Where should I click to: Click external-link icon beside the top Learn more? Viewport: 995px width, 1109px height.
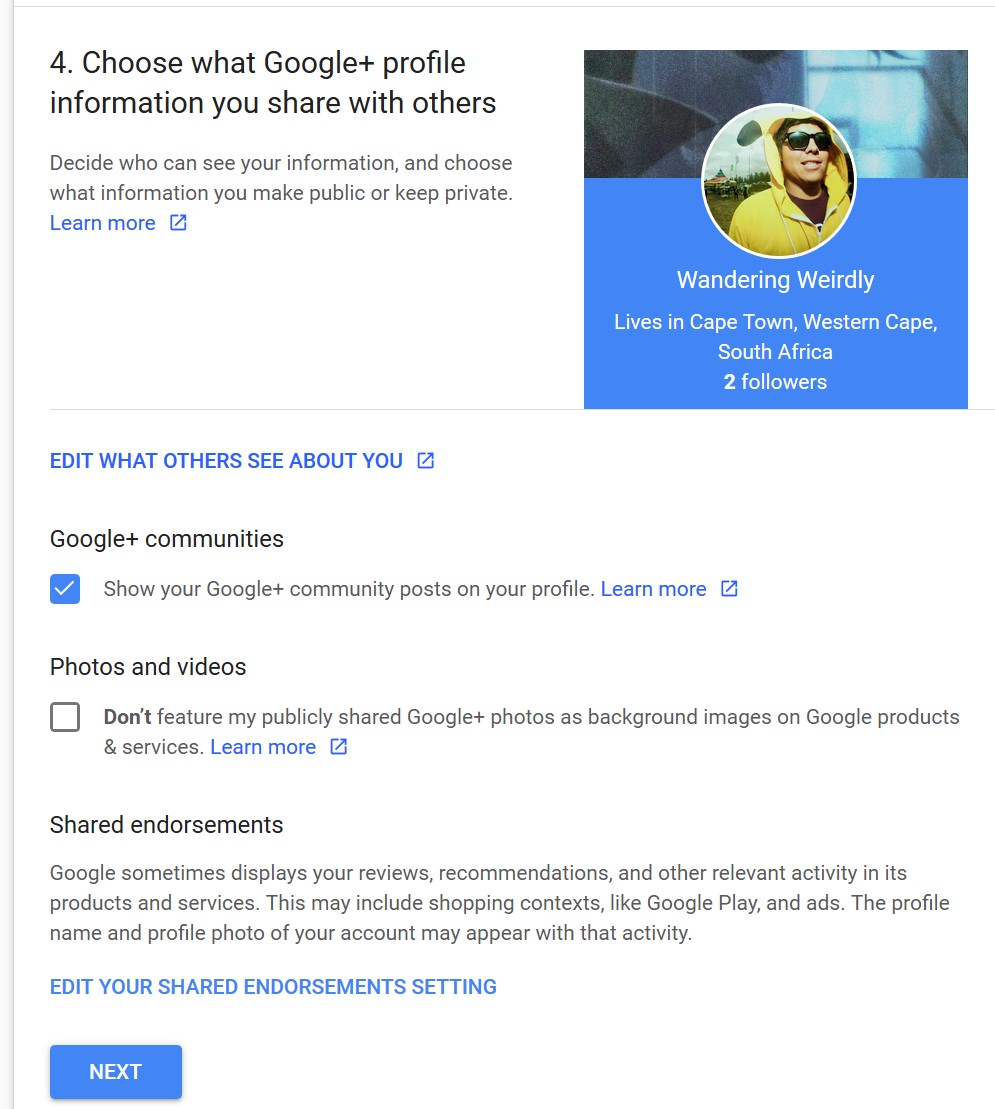[178, 223]
